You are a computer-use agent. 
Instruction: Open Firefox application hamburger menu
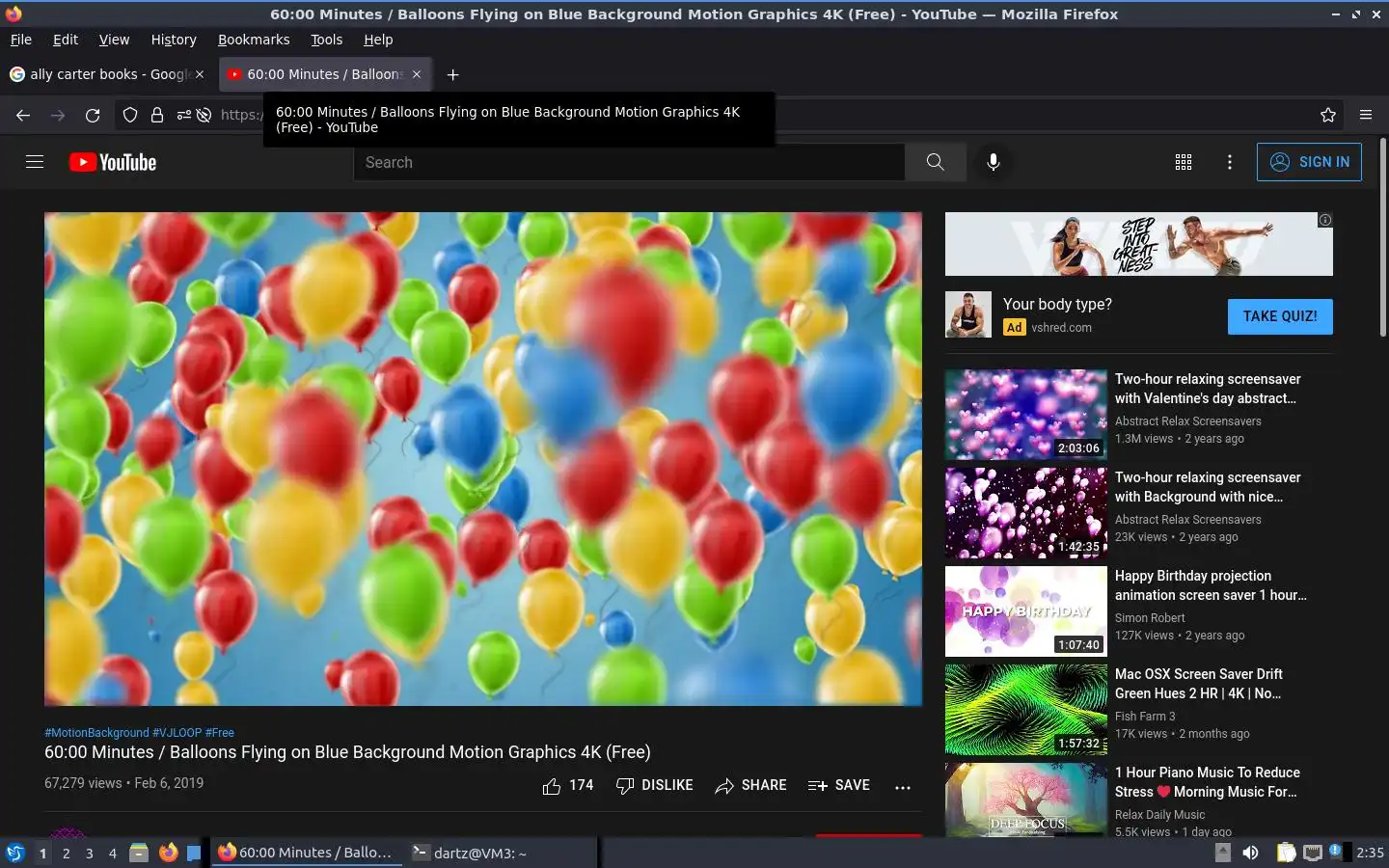coord(1366,116)
